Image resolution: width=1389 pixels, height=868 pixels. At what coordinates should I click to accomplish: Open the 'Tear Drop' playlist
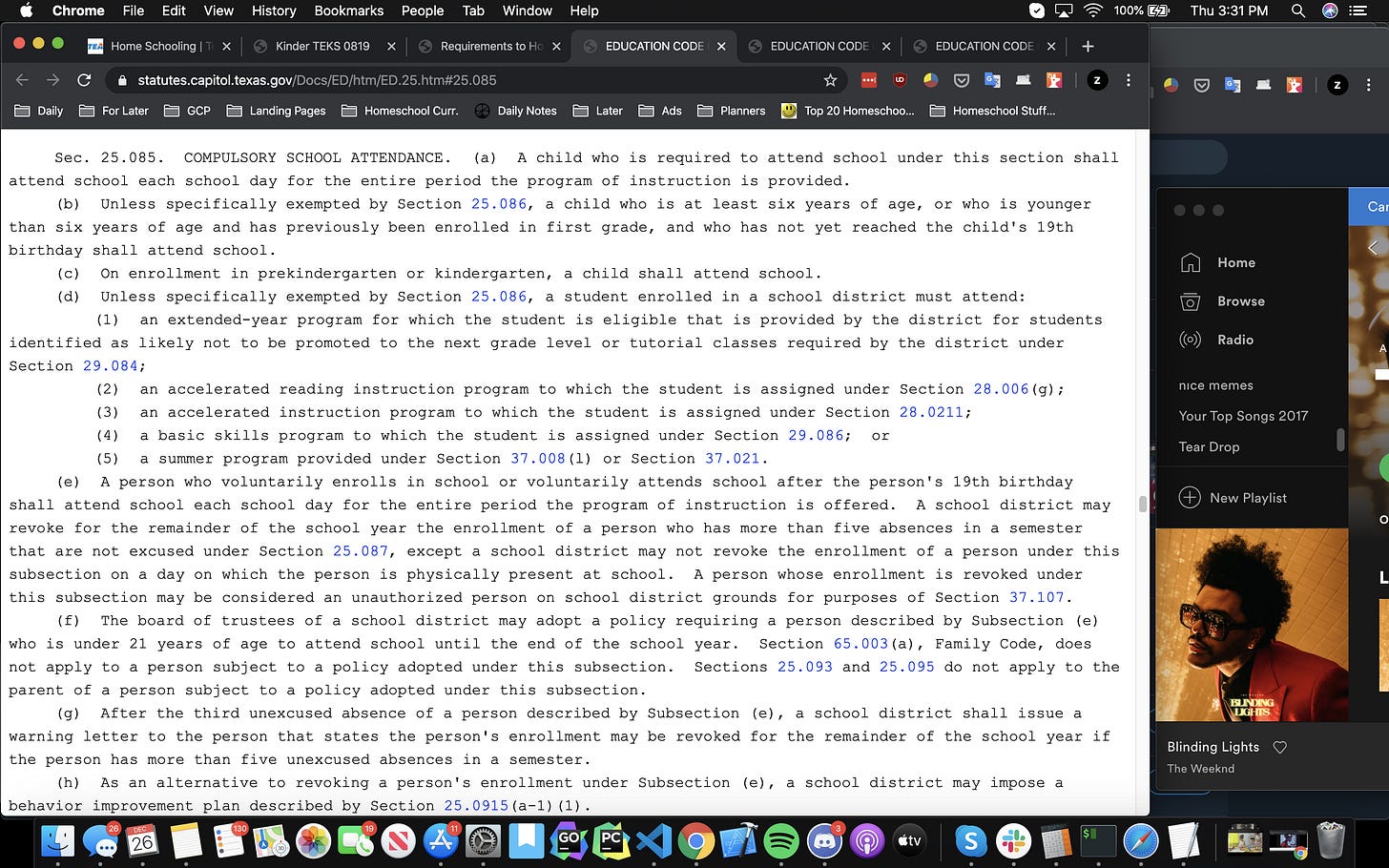[1210, 446]
